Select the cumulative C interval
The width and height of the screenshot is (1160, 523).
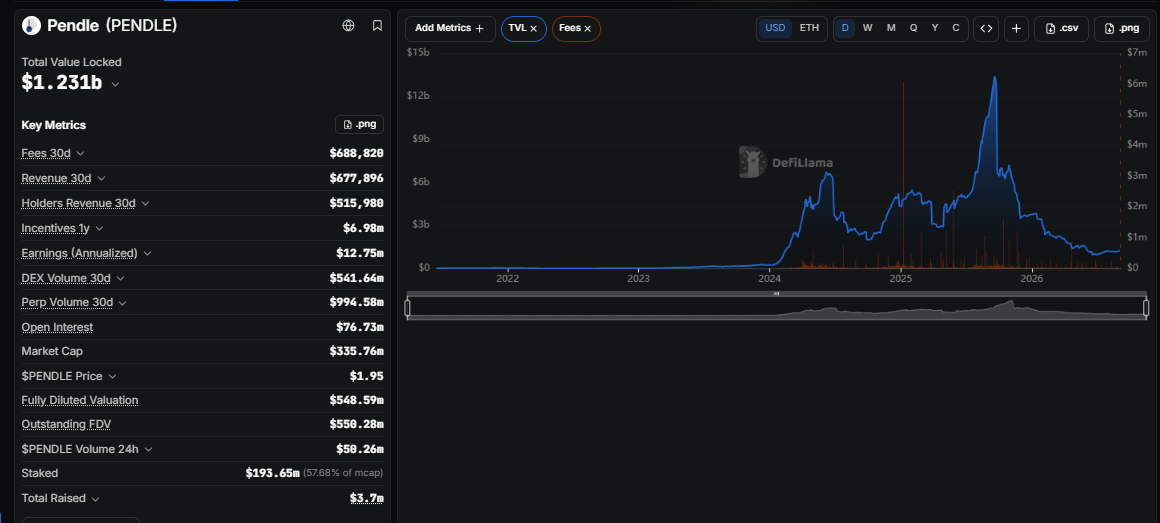(956, 28)
